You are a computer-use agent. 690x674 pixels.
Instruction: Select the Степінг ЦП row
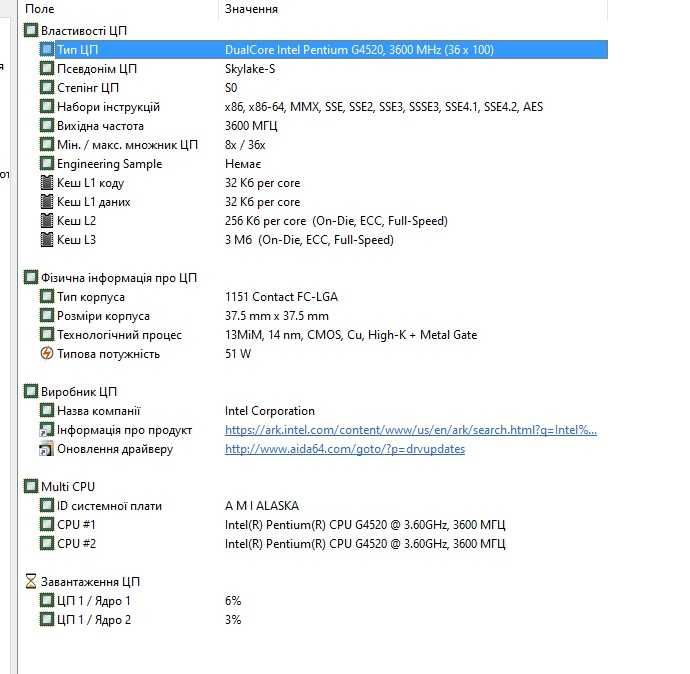coord(323,88)
